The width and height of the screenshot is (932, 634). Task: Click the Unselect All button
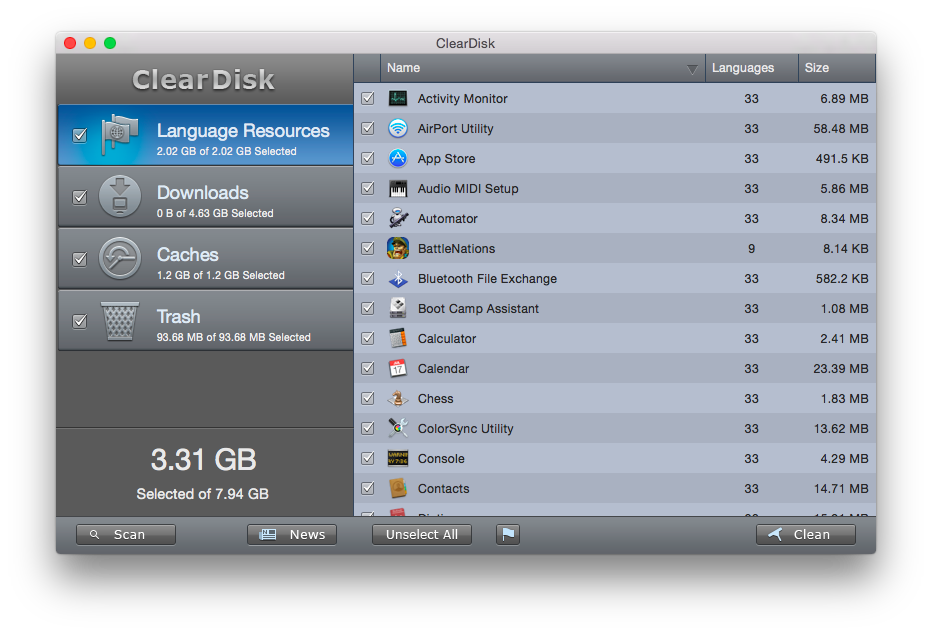(x=421, y=534)
